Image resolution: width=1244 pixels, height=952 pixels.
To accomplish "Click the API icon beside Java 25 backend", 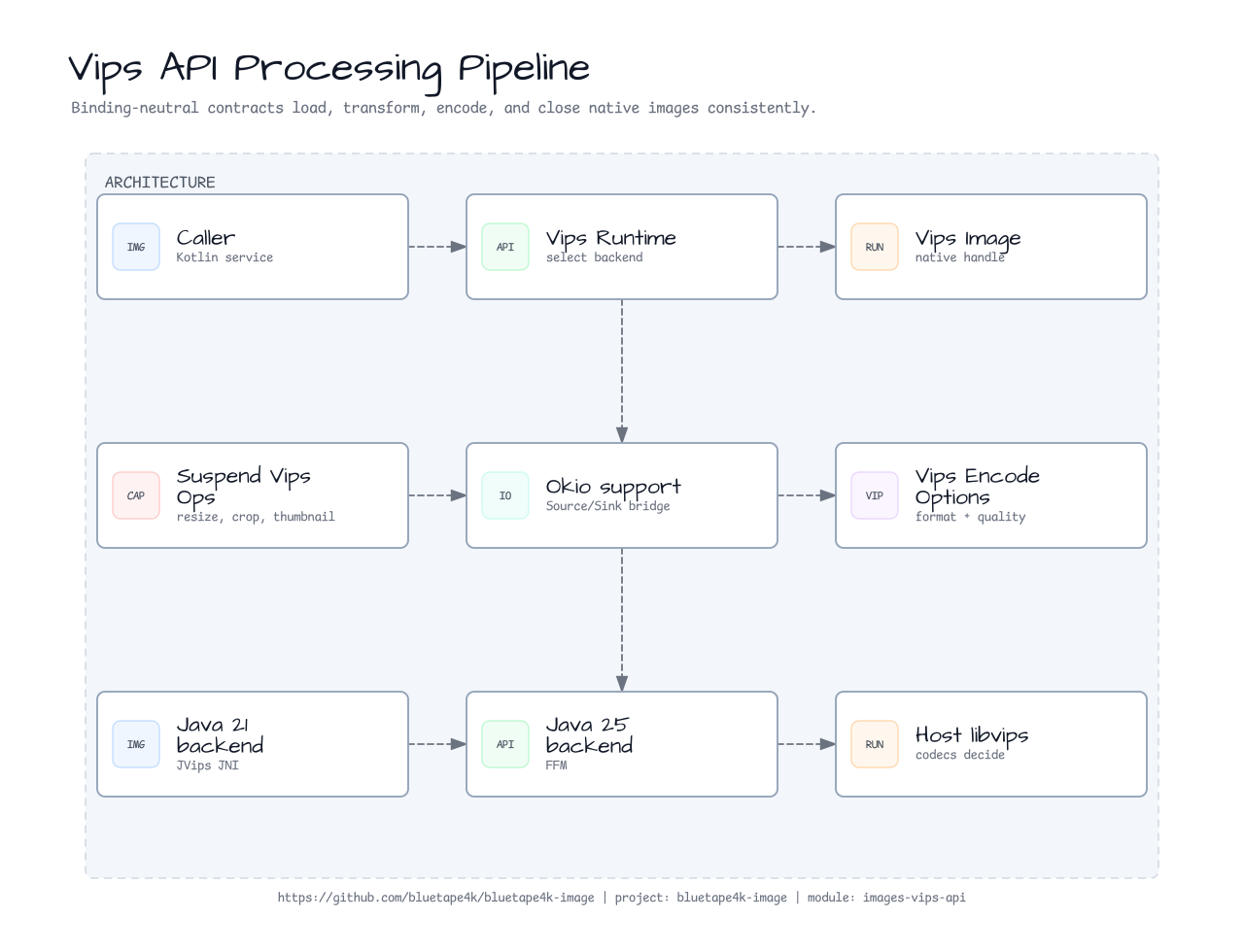I will (x=505, y=744).
